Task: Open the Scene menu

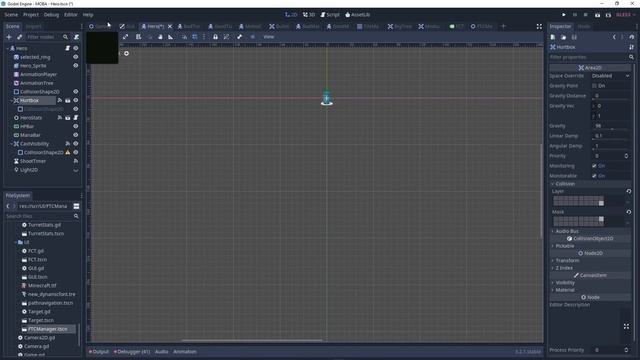Action: click(11, 15)
